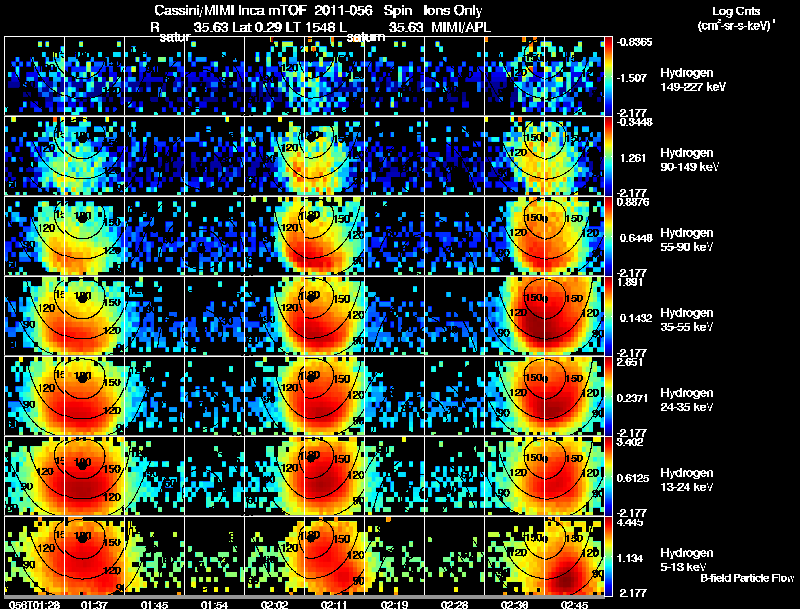The height and width of the screenshot is (609, 800).
Task: Select the 'Hydrogen 55-90 keV' row label
Action: 687,240
